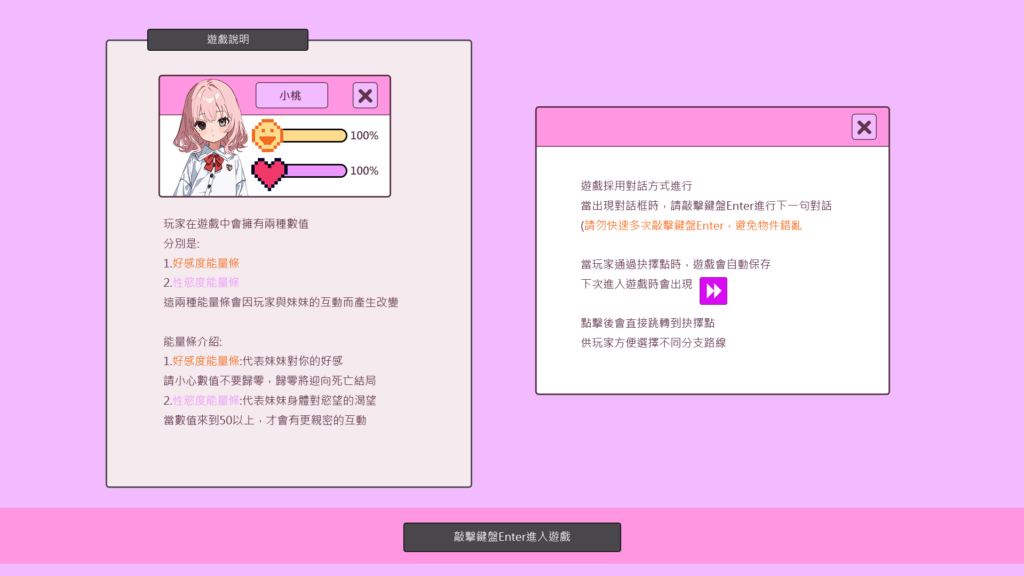Close the right instructions dialog with X
The image size is (1024, 576).
[x=863, y=127]
